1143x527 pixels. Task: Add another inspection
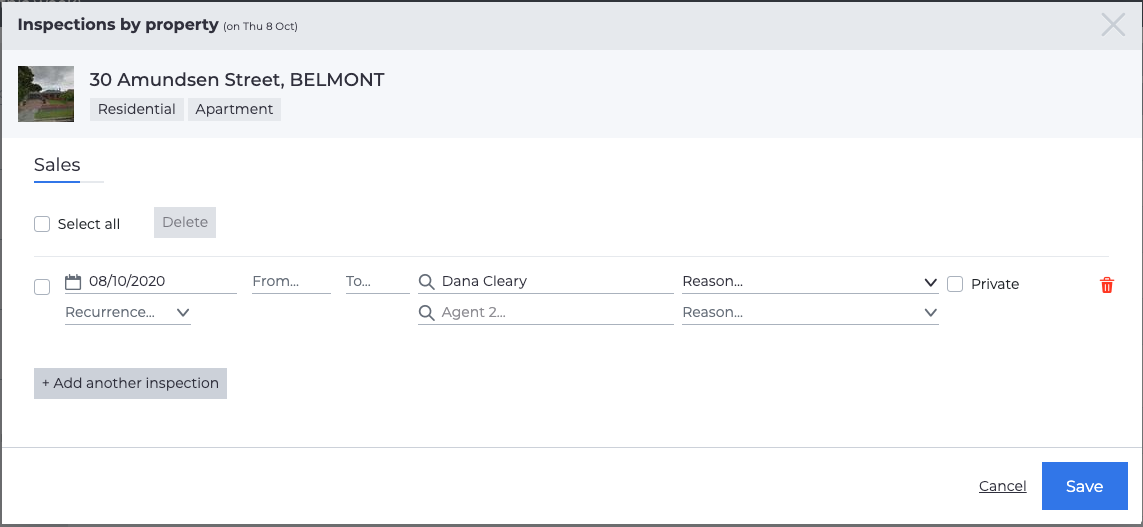(x=130, y=383)
